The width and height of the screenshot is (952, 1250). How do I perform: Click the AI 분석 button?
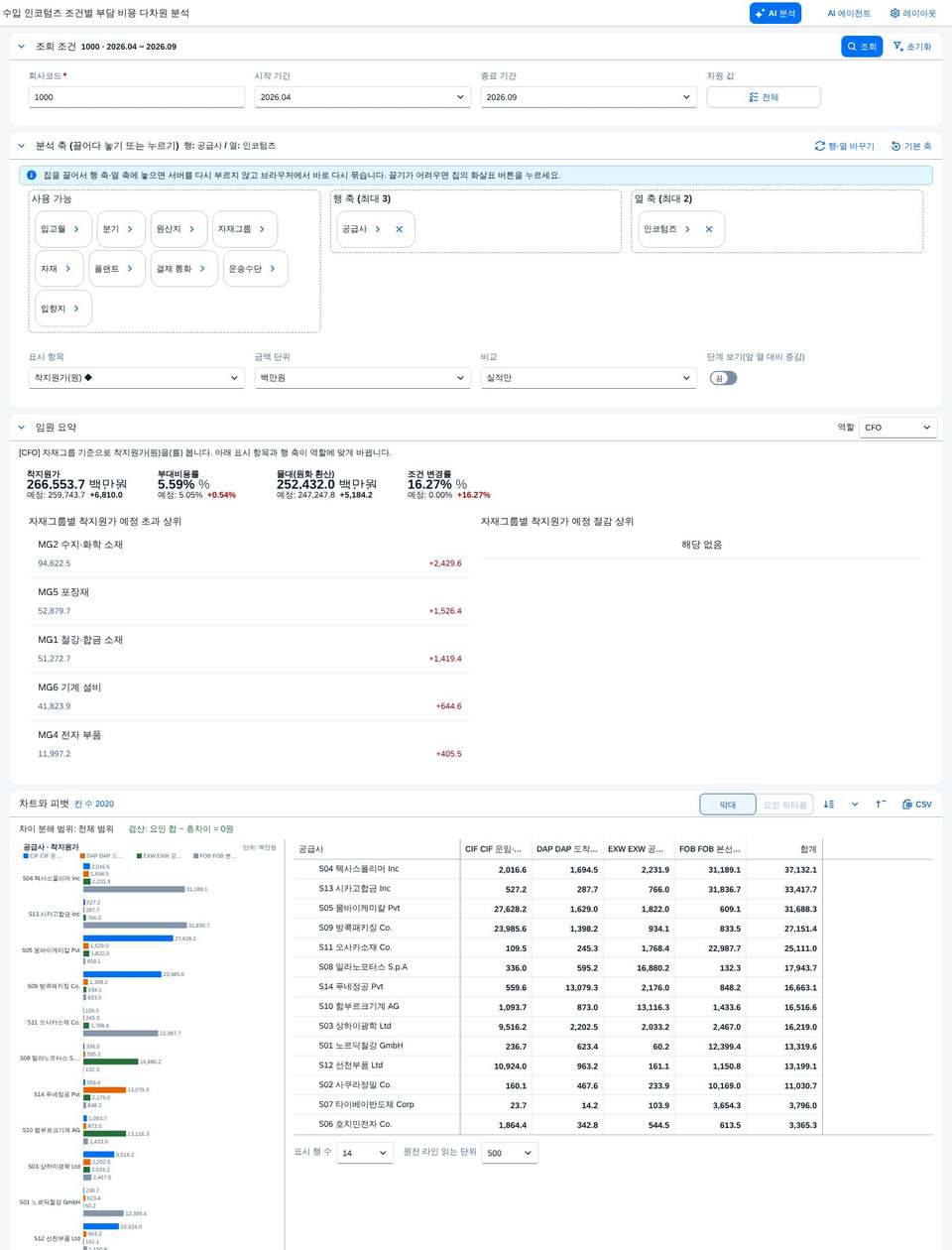point(775,13)
